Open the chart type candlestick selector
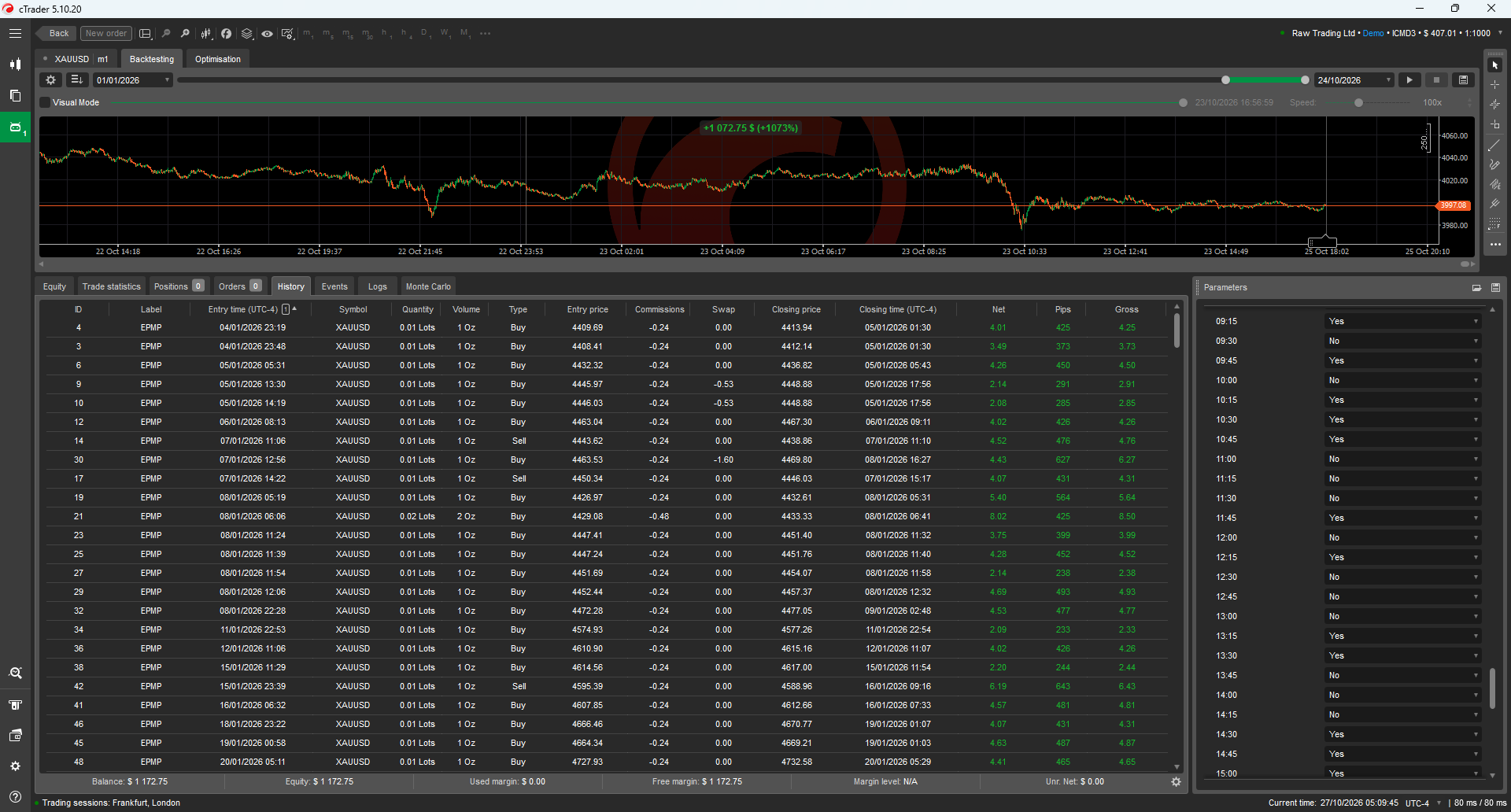The height and width of the screenshot is (812, 1511). [206, 34]
